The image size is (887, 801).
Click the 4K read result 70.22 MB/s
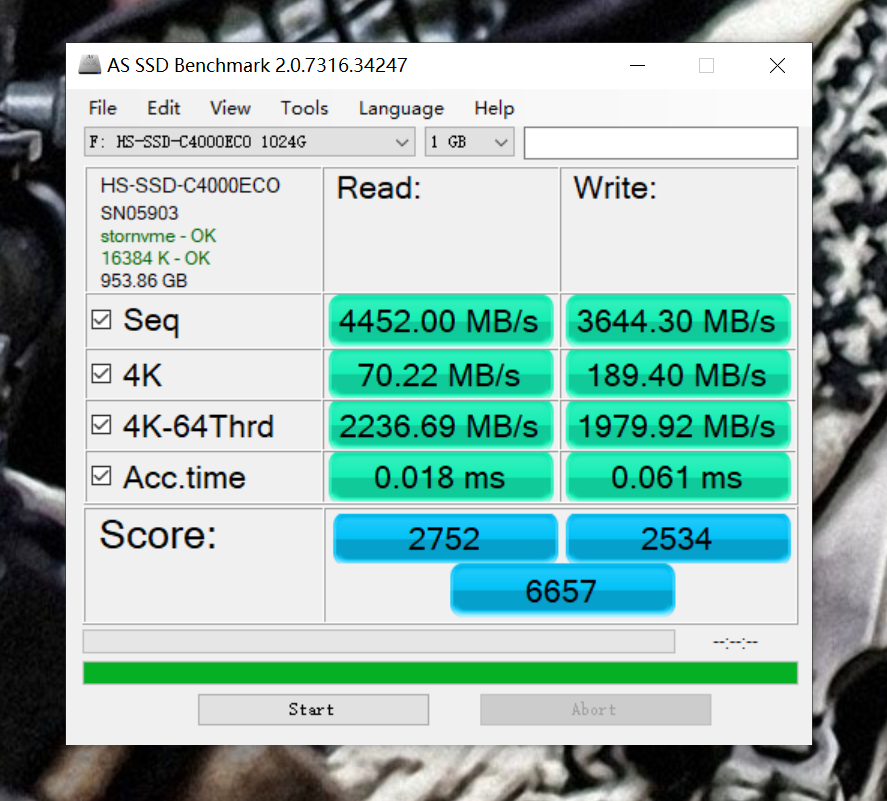click(x=441, y=374)
